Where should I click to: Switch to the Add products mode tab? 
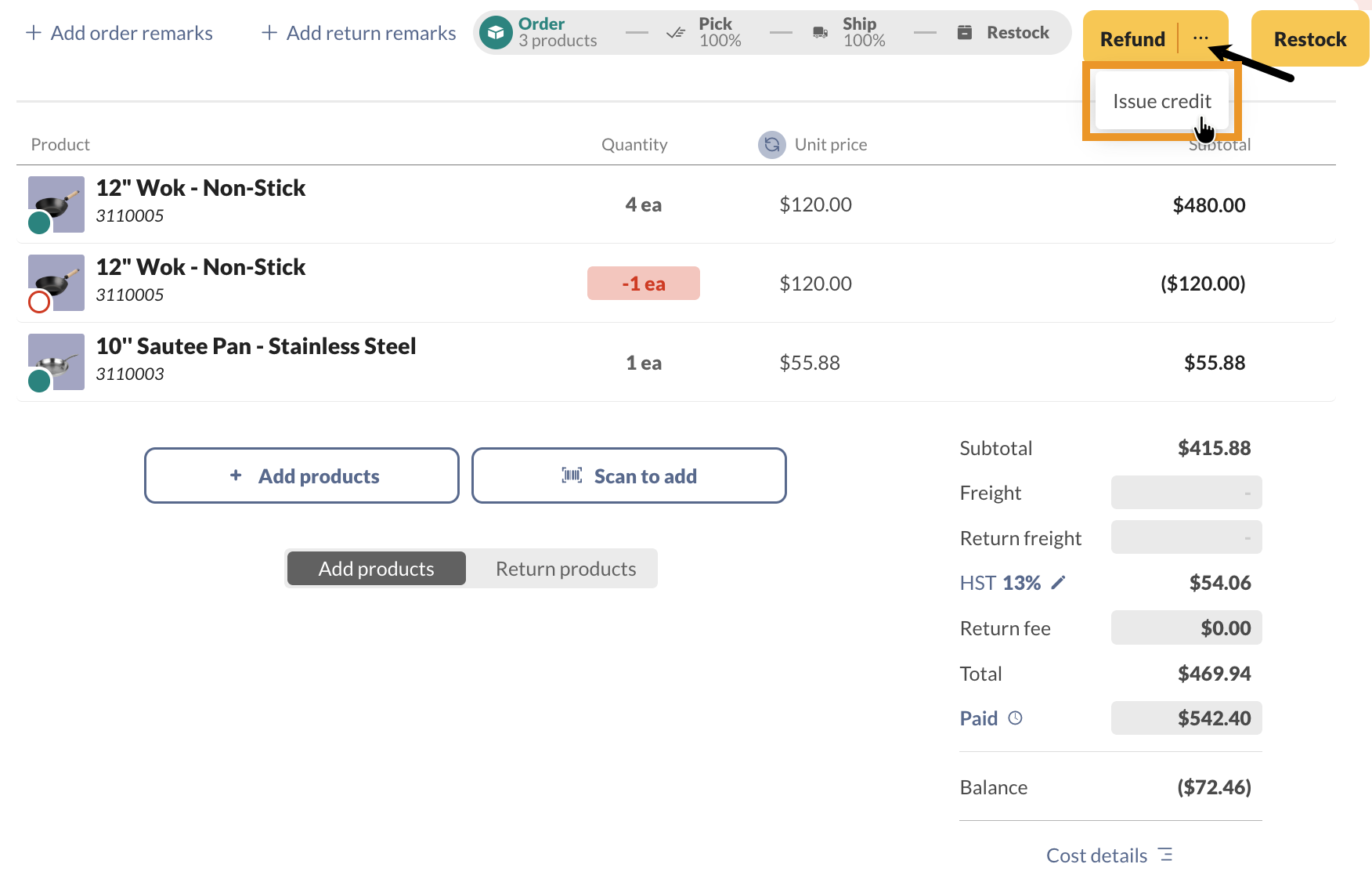tap(375, 568)
